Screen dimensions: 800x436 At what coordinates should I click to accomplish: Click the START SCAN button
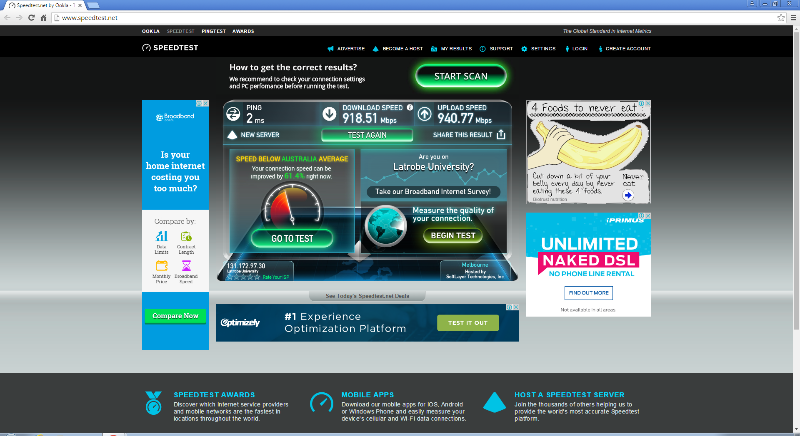click(461, 76)
